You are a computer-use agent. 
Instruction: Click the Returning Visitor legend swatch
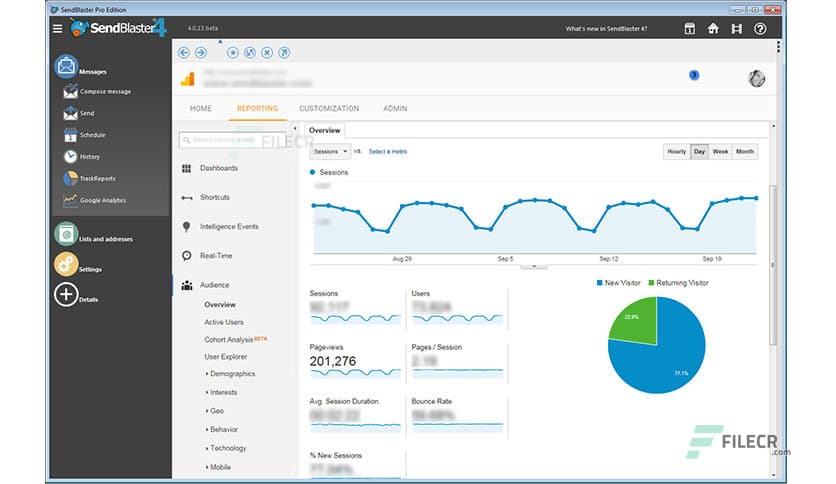651,283
